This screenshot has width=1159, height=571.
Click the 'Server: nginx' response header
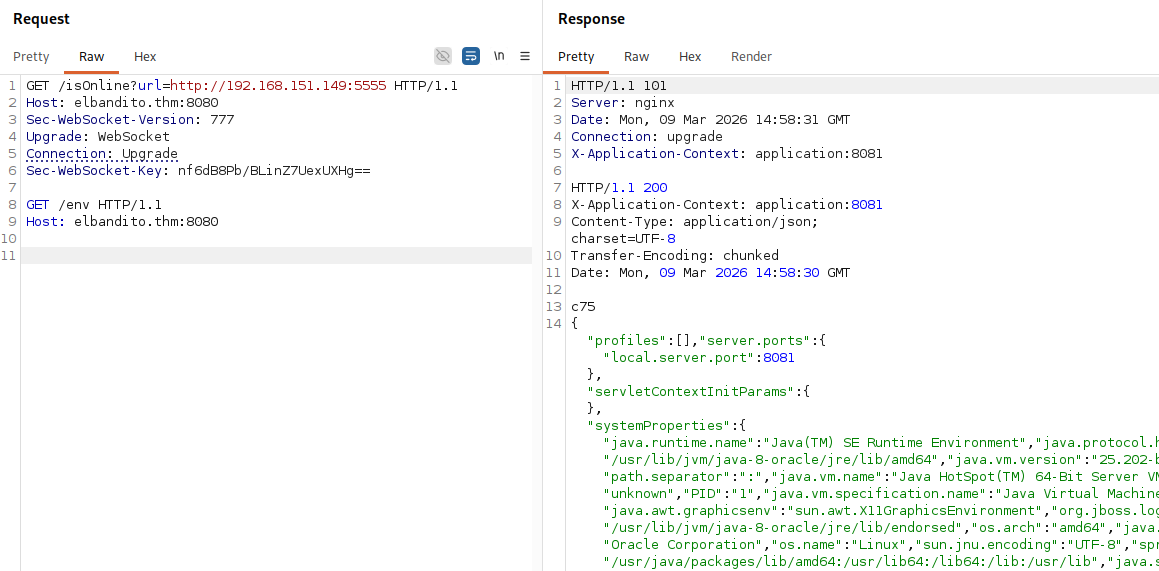(622, 103)
